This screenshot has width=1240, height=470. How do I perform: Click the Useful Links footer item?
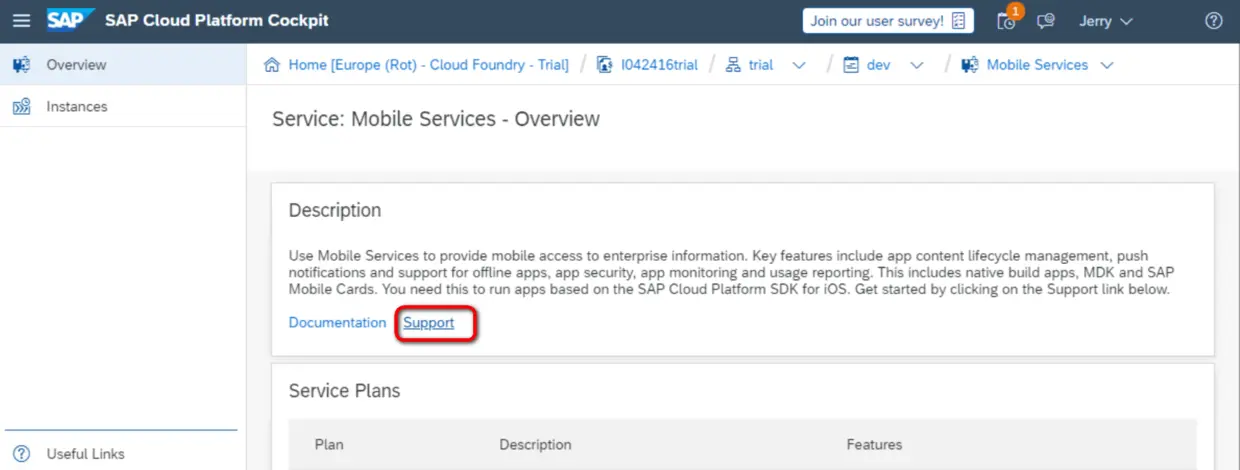coord(85,454)
